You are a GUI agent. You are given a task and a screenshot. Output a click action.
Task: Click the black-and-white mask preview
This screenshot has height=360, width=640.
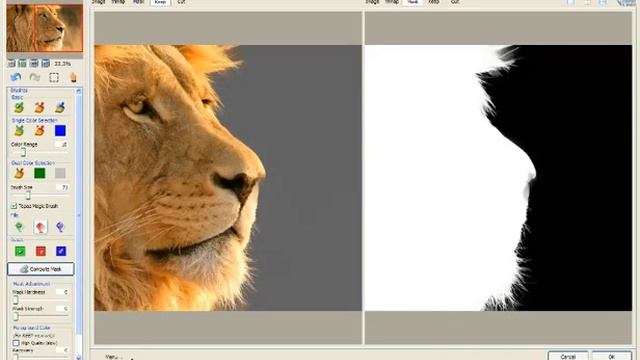pyautogui.click(x=498, y=178)
